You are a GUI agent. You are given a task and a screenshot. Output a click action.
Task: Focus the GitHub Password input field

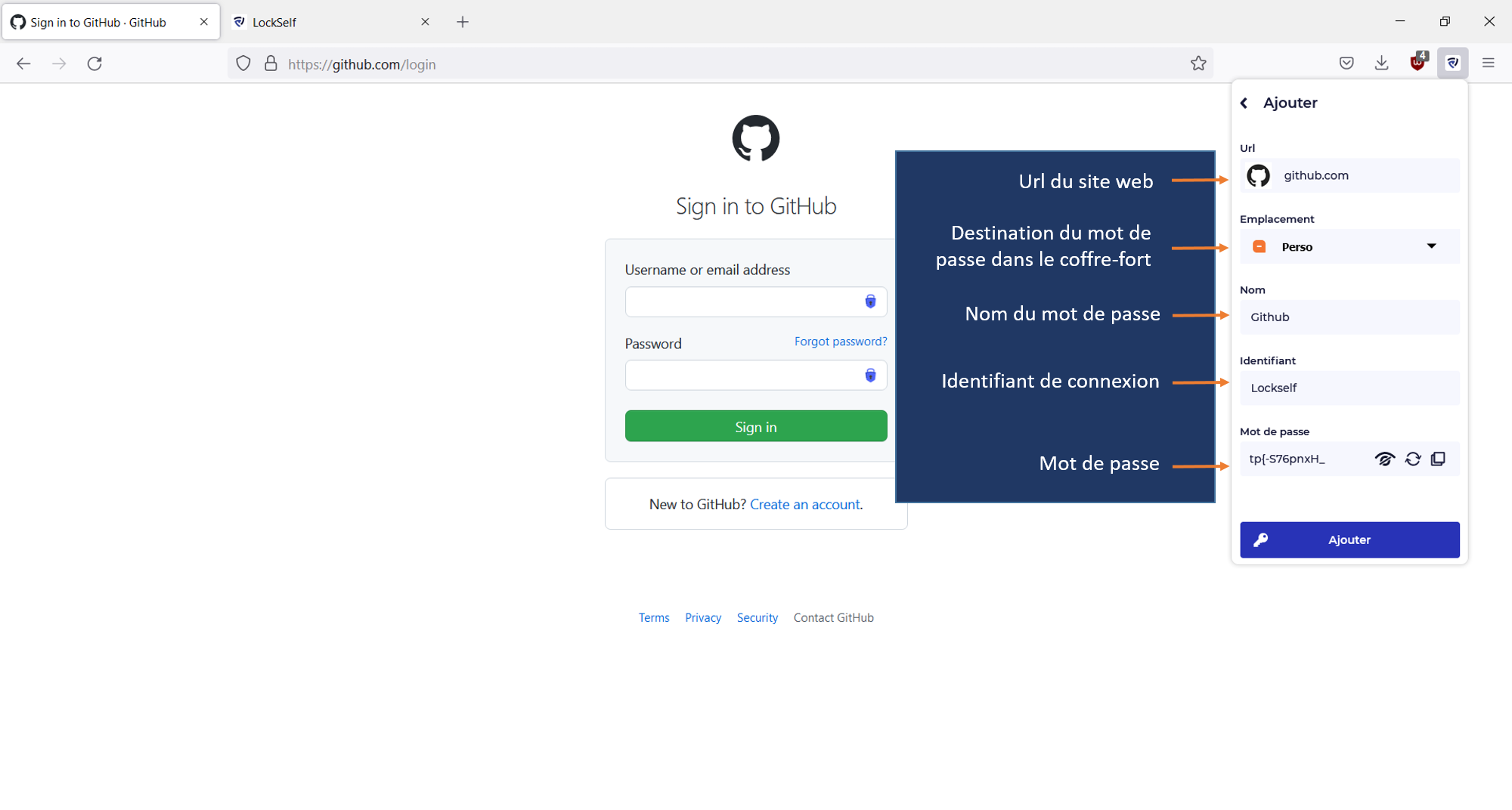[x=756, y=375]
